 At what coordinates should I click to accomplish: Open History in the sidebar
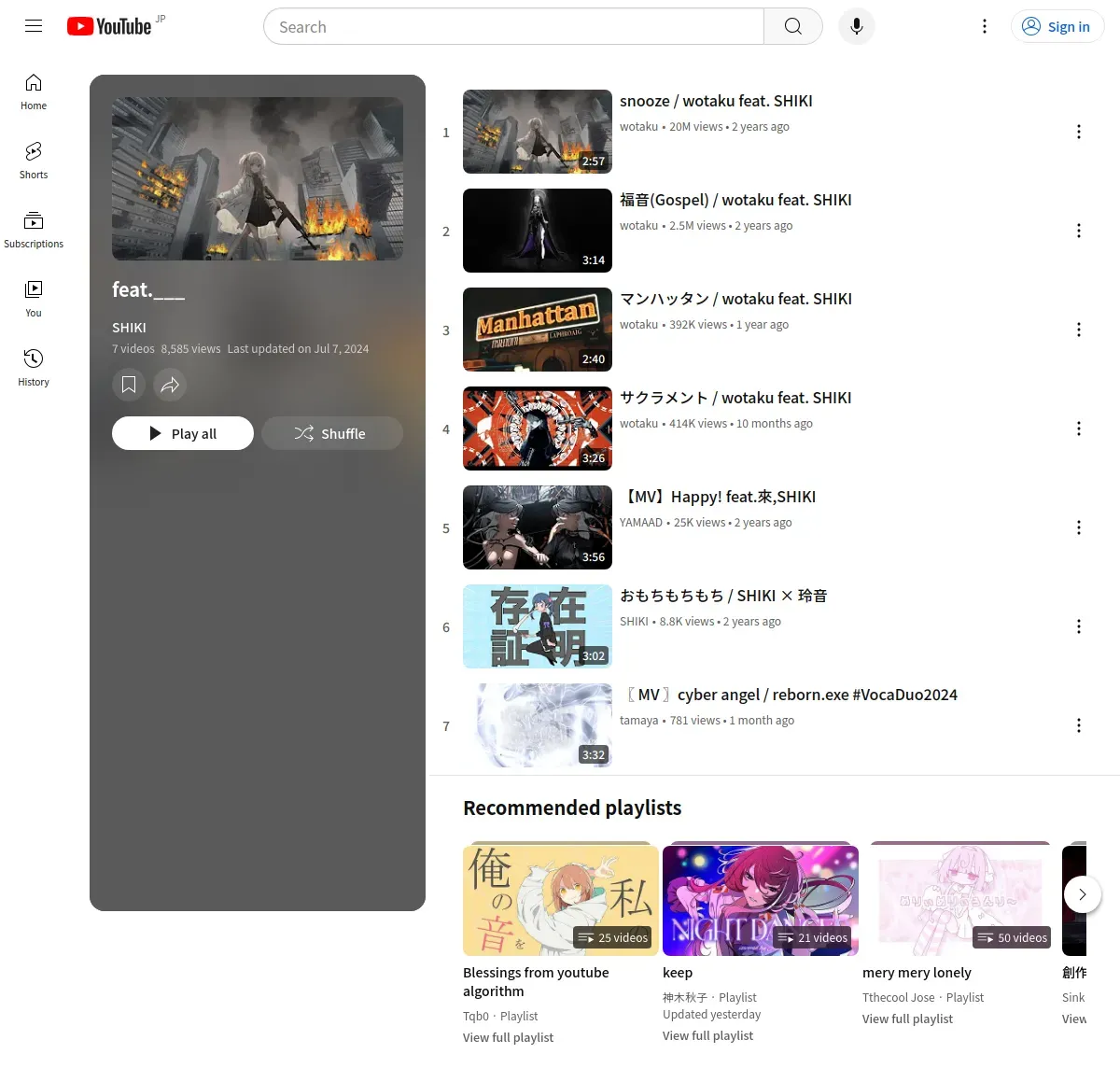click(x=34, y=369)
